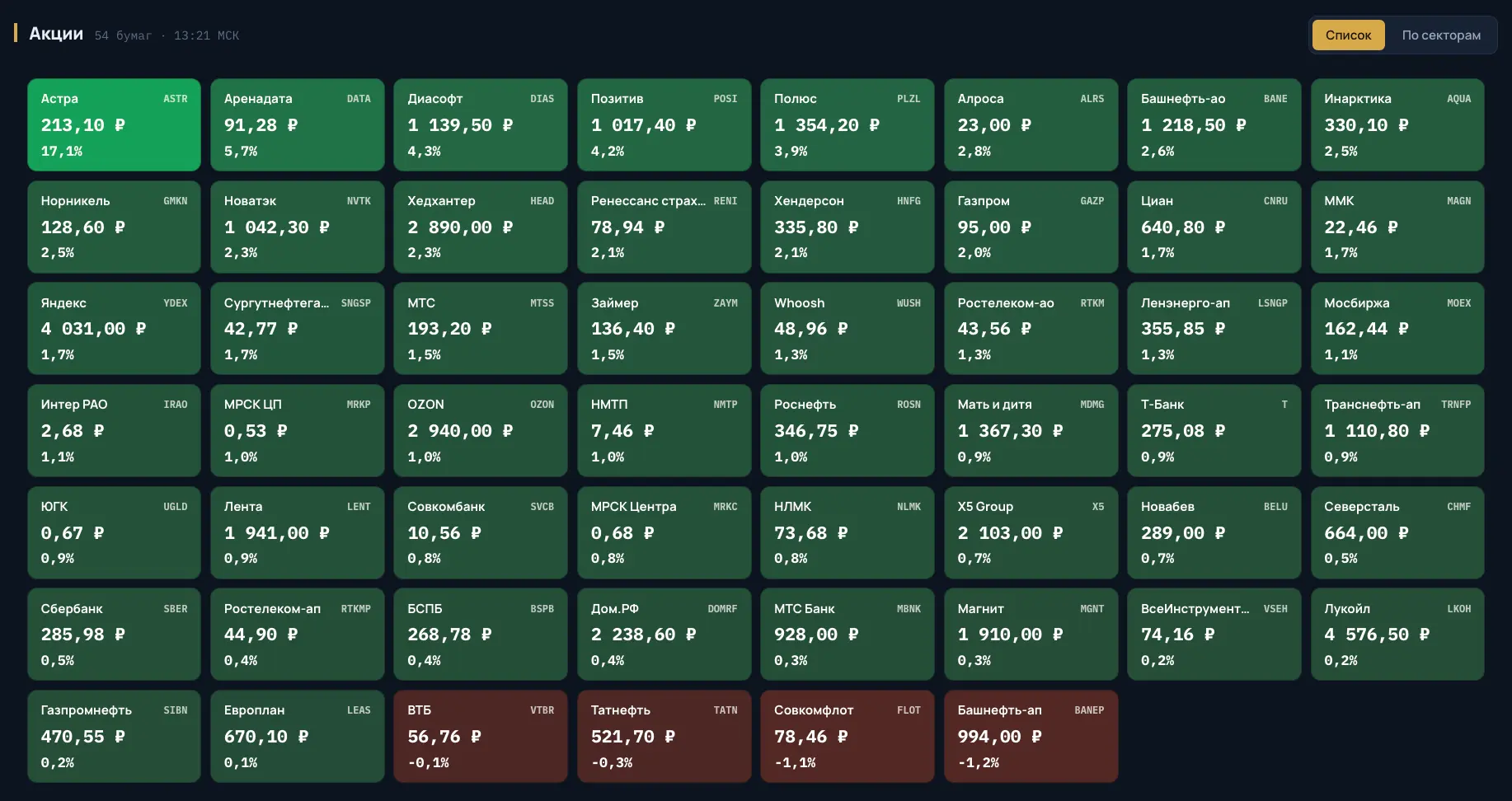Open the Астра ASTR stock card

coord(115,124)
